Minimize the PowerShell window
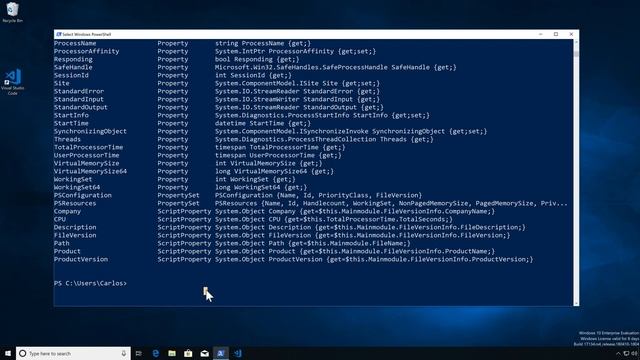 pos(541,34)
